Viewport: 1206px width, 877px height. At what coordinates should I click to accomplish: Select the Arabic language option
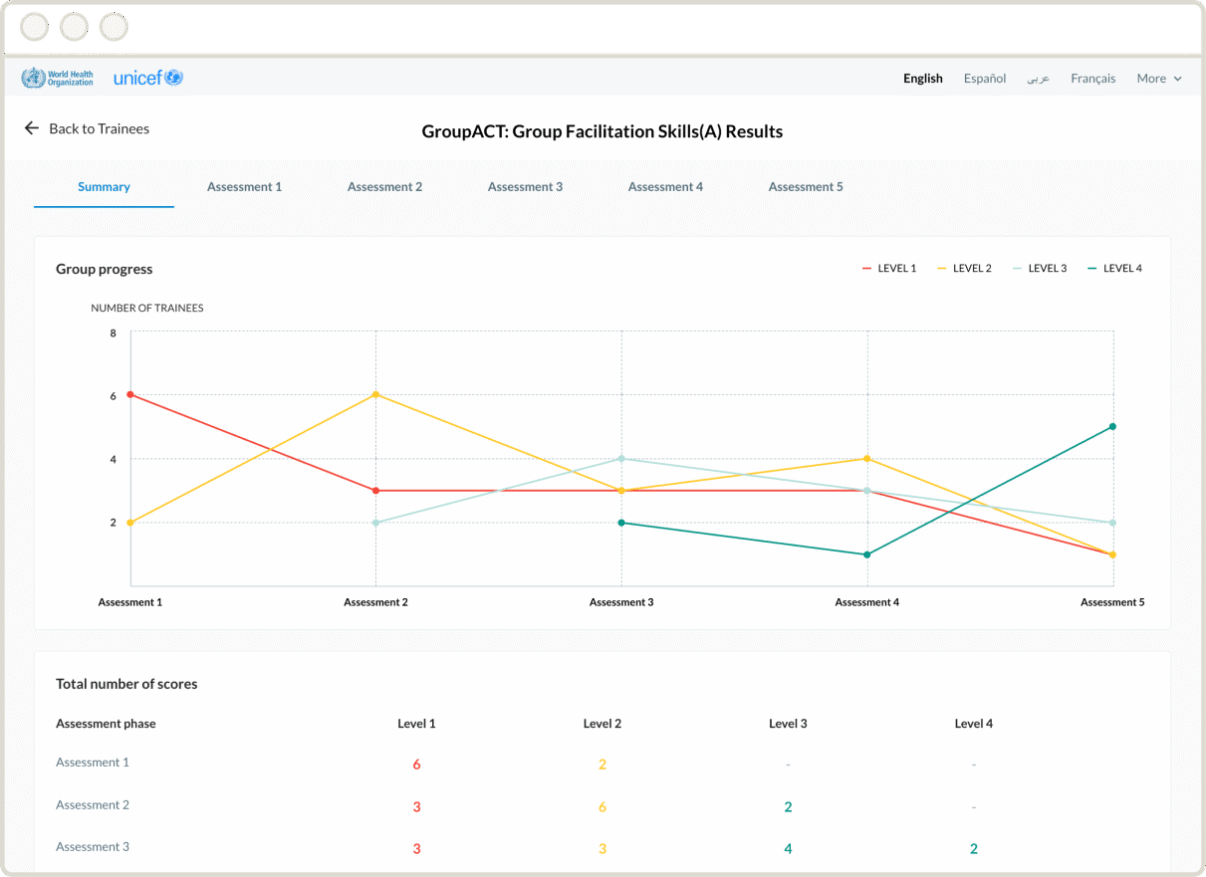coord(1038,78)
